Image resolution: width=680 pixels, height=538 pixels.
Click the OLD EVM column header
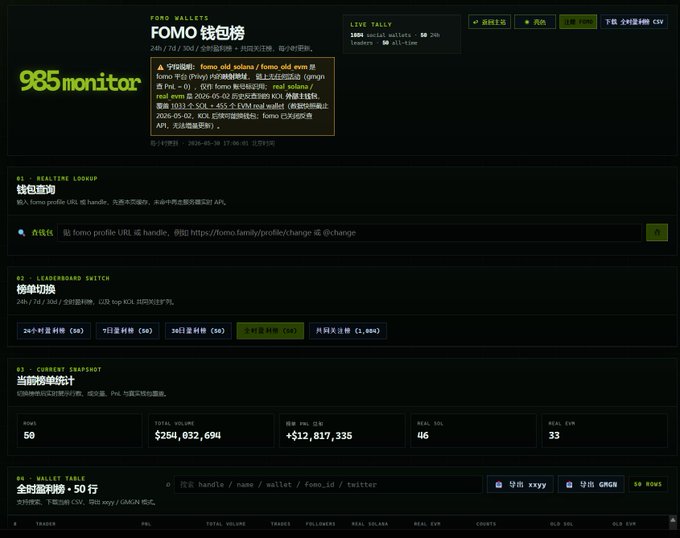click(624, 524)
